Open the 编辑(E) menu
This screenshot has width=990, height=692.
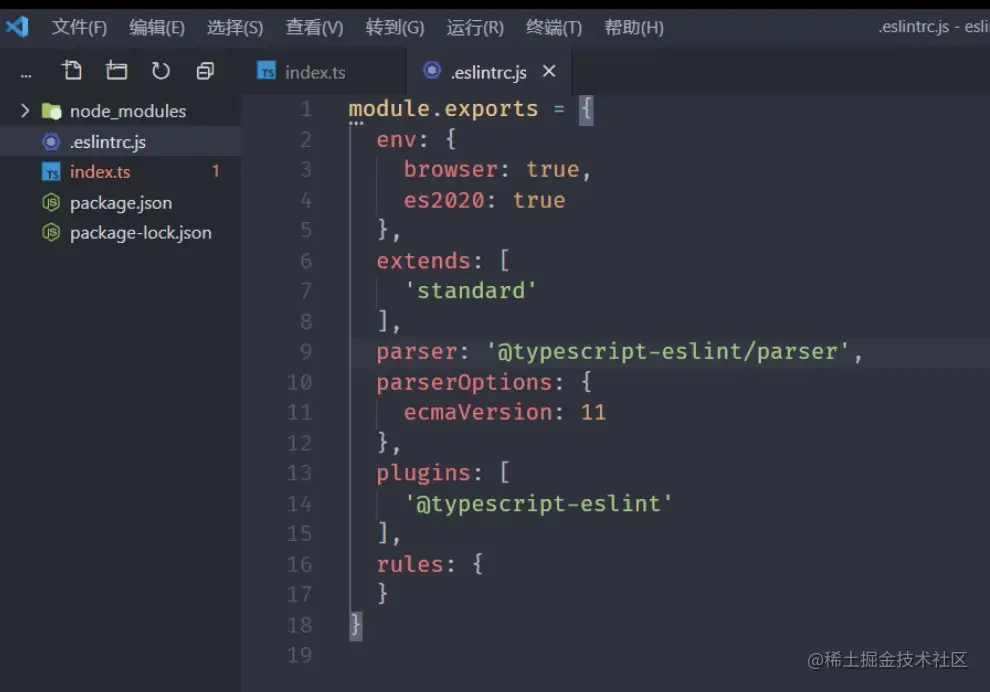coord(157,28)
